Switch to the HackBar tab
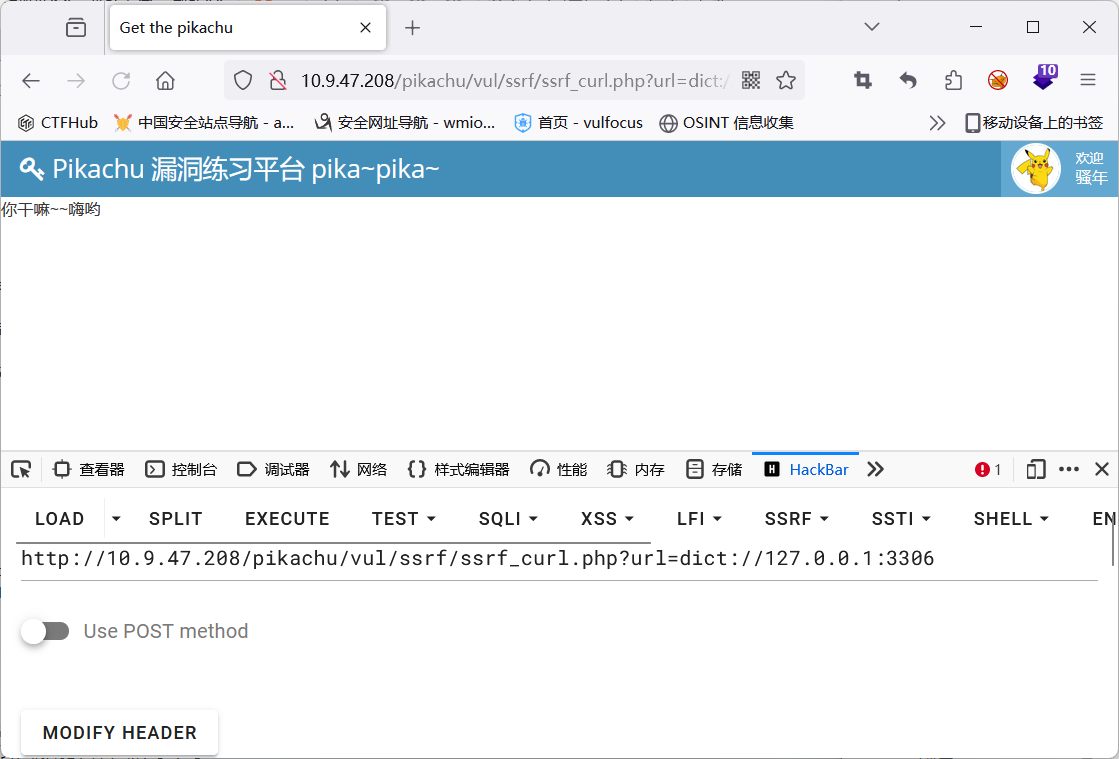This screenshot has width=1119, height=759. 805,468
